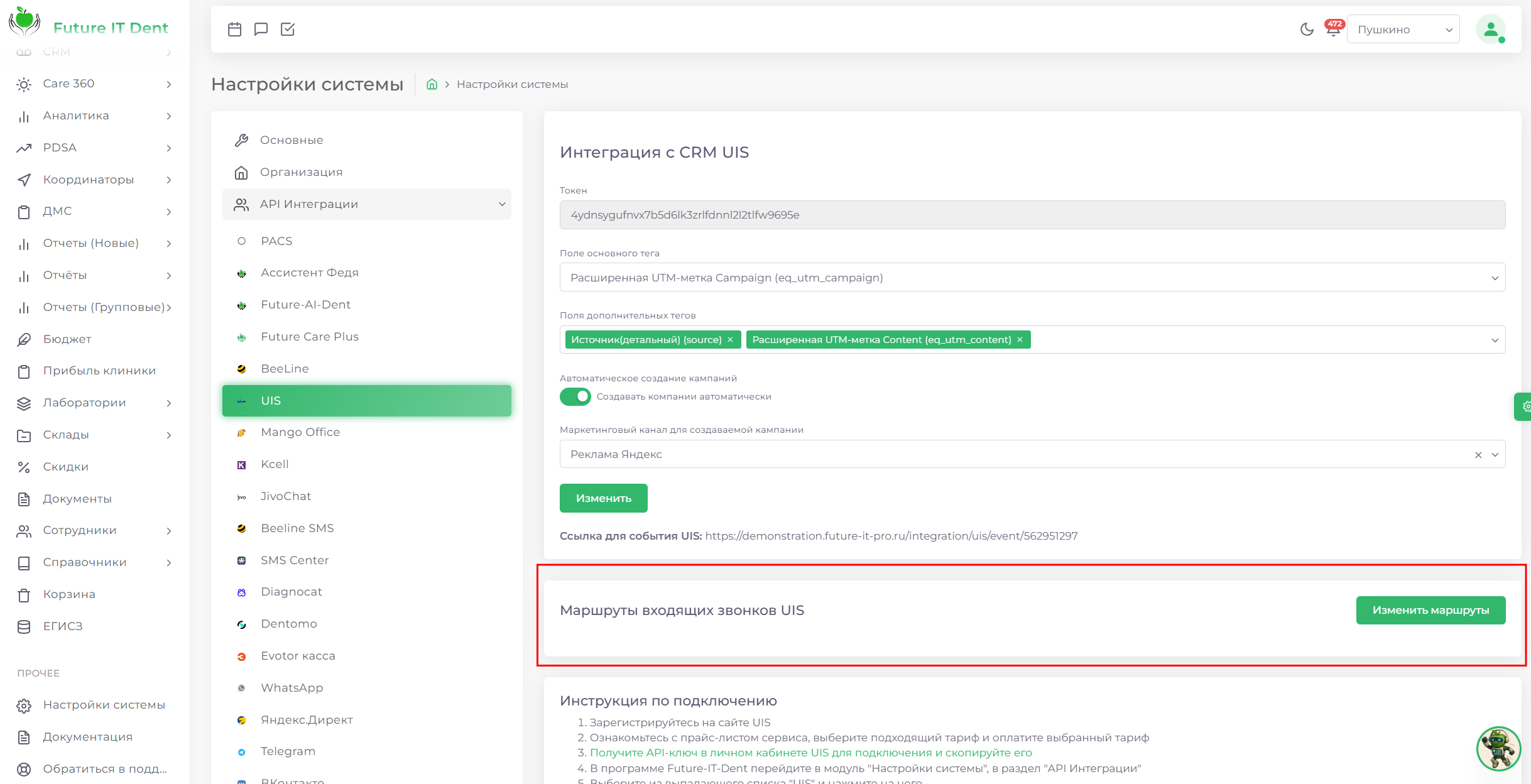This screenshot has height=784, width=1531.
Task: Open Future Care Plus integration
Action: [x=367, y=337]
